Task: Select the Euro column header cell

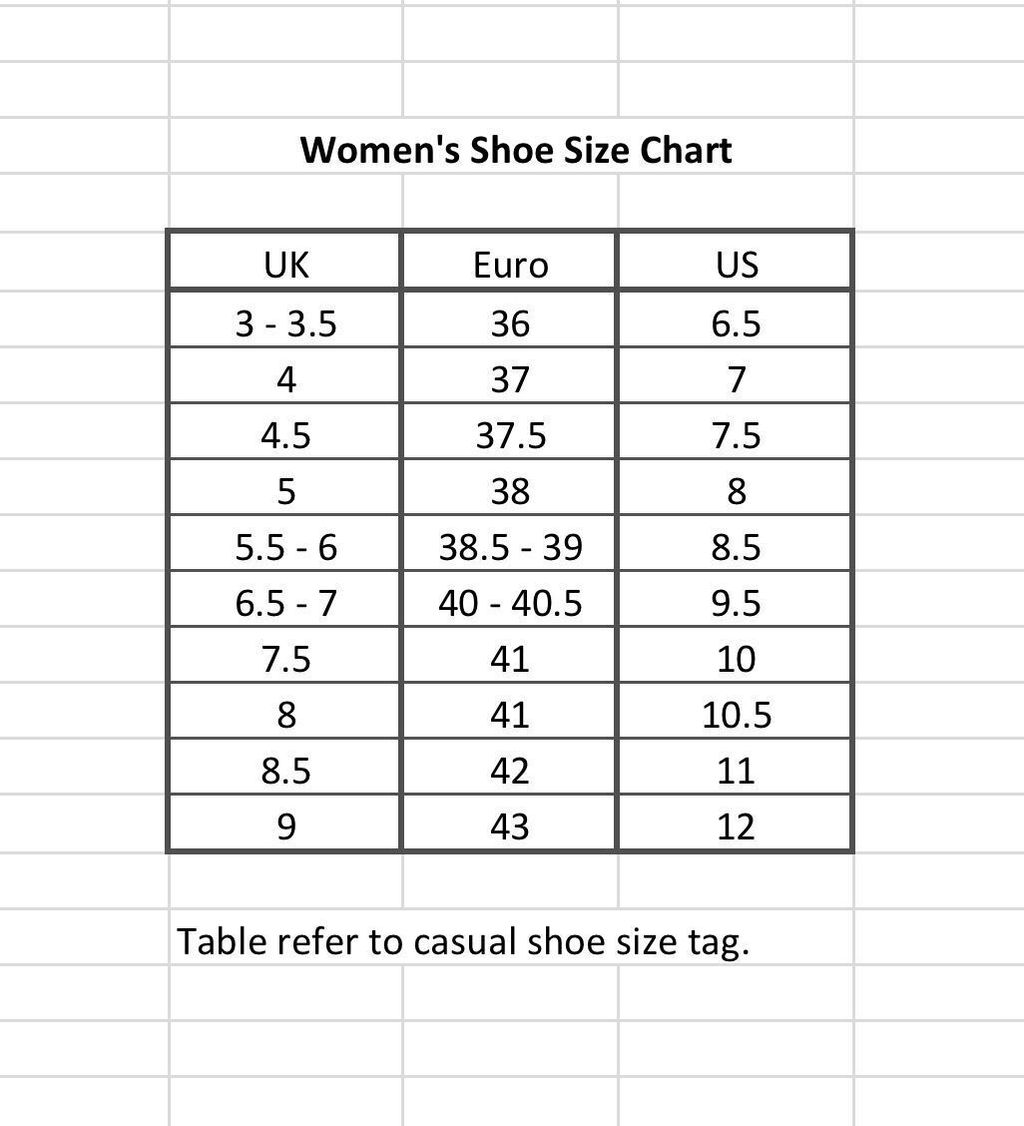Action: coord(510,264)
